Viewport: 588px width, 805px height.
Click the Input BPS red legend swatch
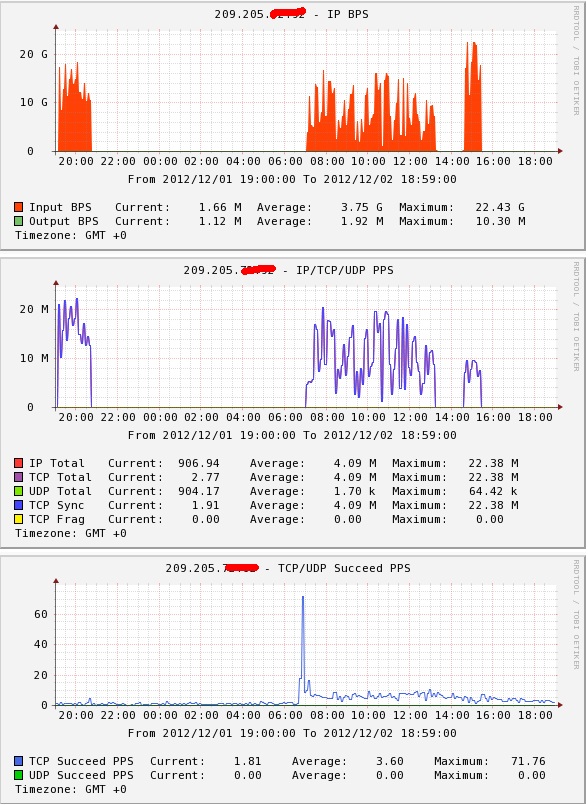pyautogui.click(x=19, y=207)
